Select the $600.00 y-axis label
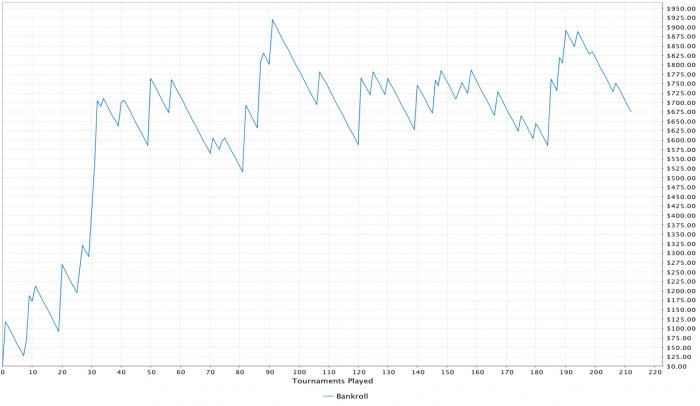The height and width of the screenshot is (406, 700). (x=681, y=140)
